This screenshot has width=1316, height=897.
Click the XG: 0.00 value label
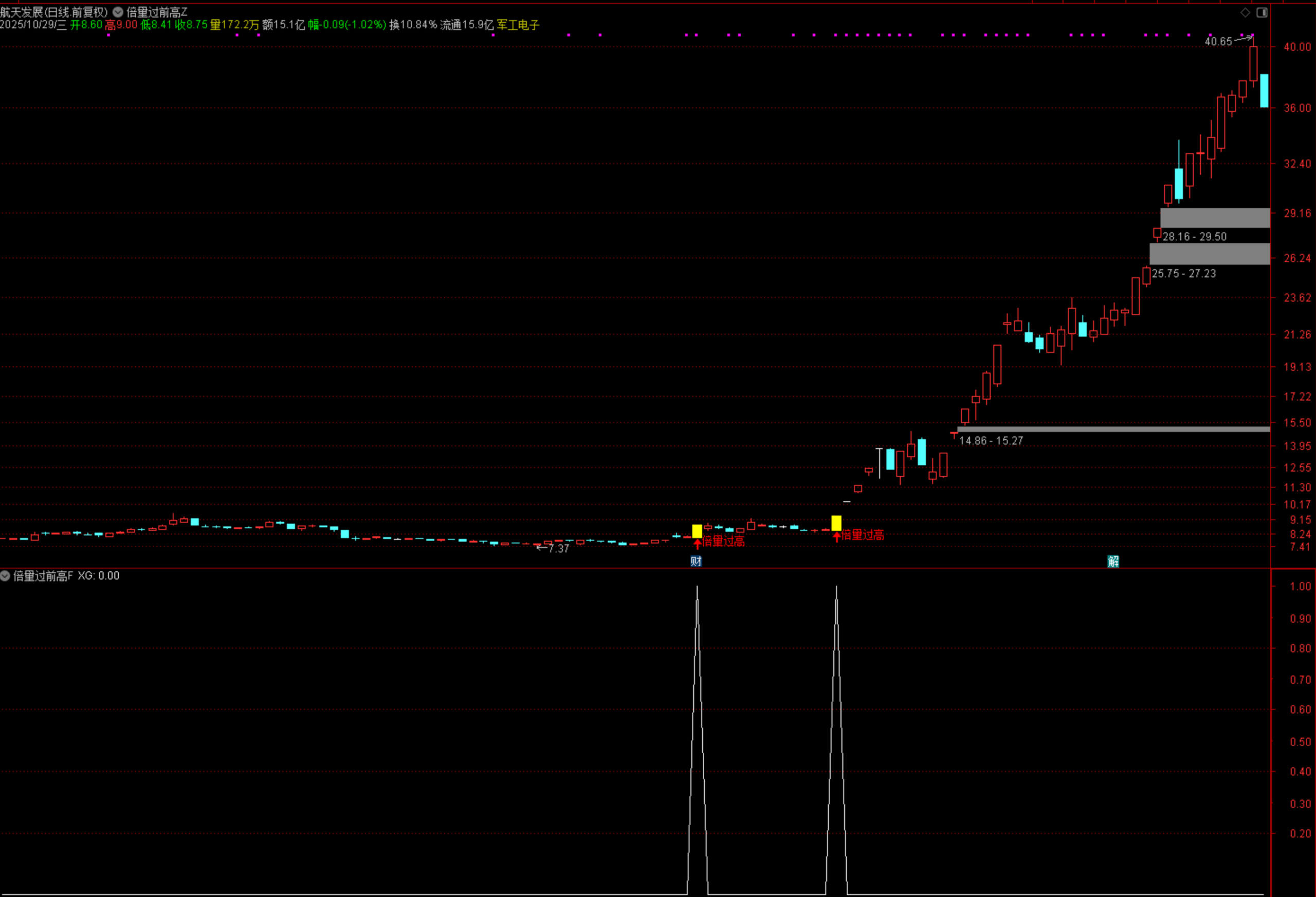click(99, 576)
